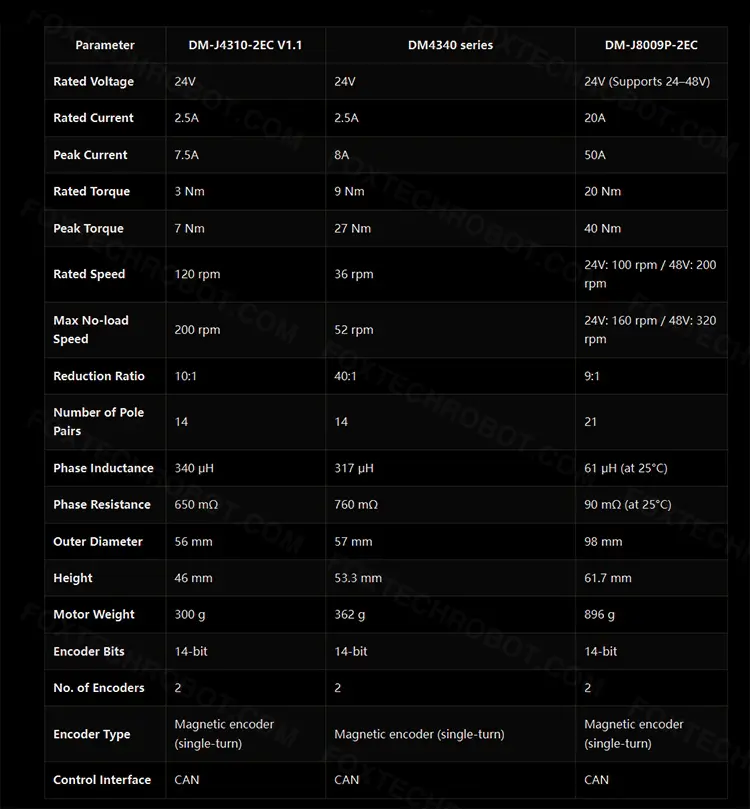The width and height of the screenshot is (750, 809).
Task: Select the Peak Current row label
Action: (90, 155)
